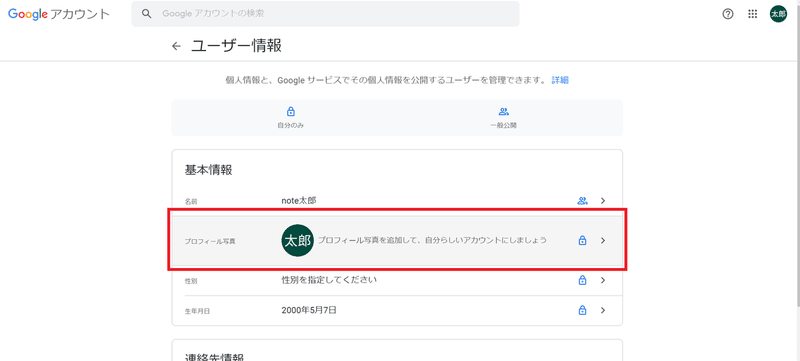The width and height of the screenshot is (800, 361).
Task: Click the people icon in 名前 row
Action: point(582,200)
